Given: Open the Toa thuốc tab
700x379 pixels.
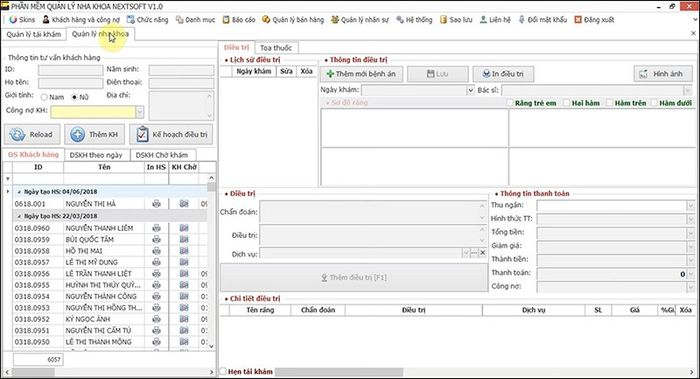Looking at the screenshot, I should (276, 47).
